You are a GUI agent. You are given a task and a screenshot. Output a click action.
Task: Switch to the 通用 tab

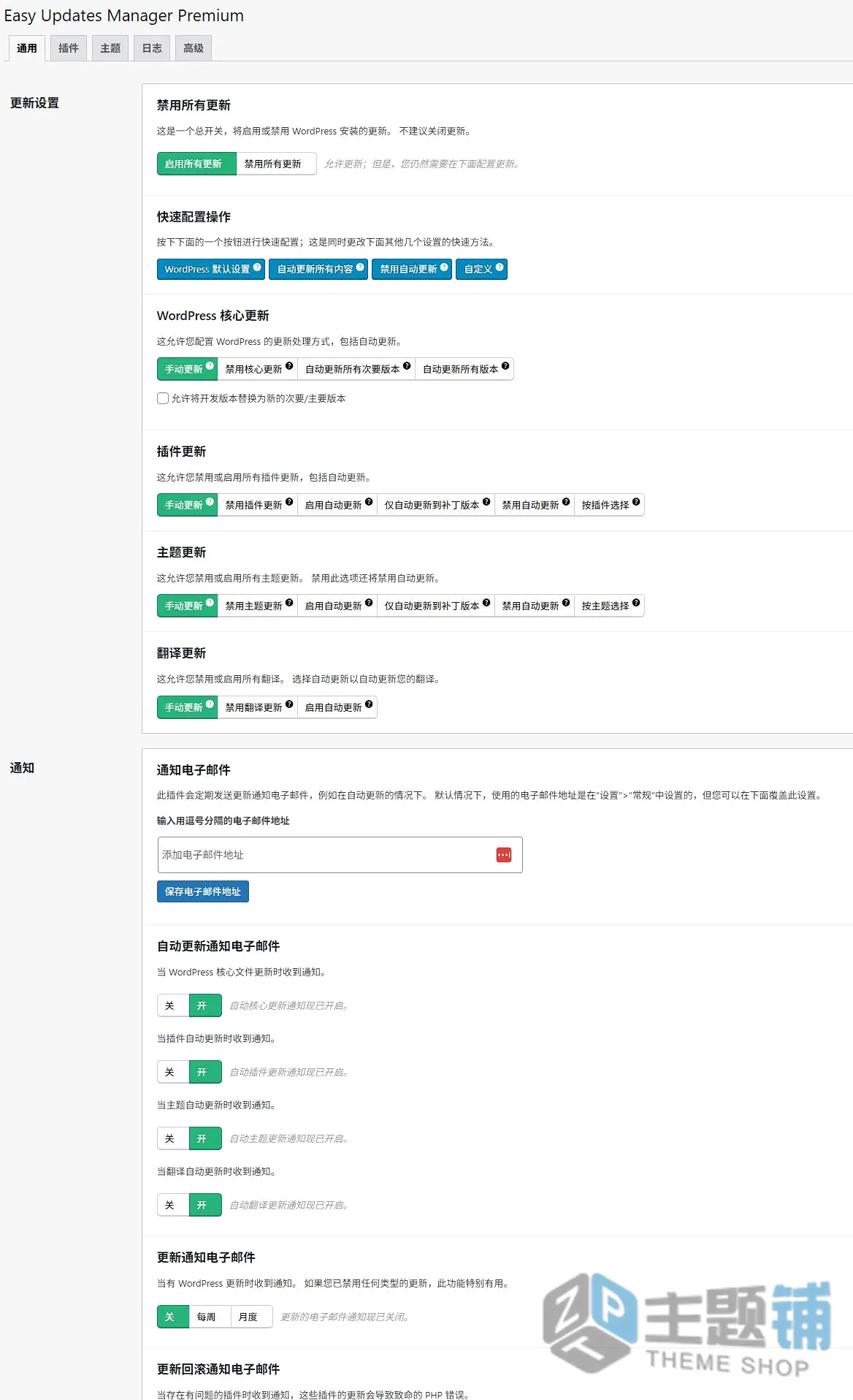tap(27, 48)
